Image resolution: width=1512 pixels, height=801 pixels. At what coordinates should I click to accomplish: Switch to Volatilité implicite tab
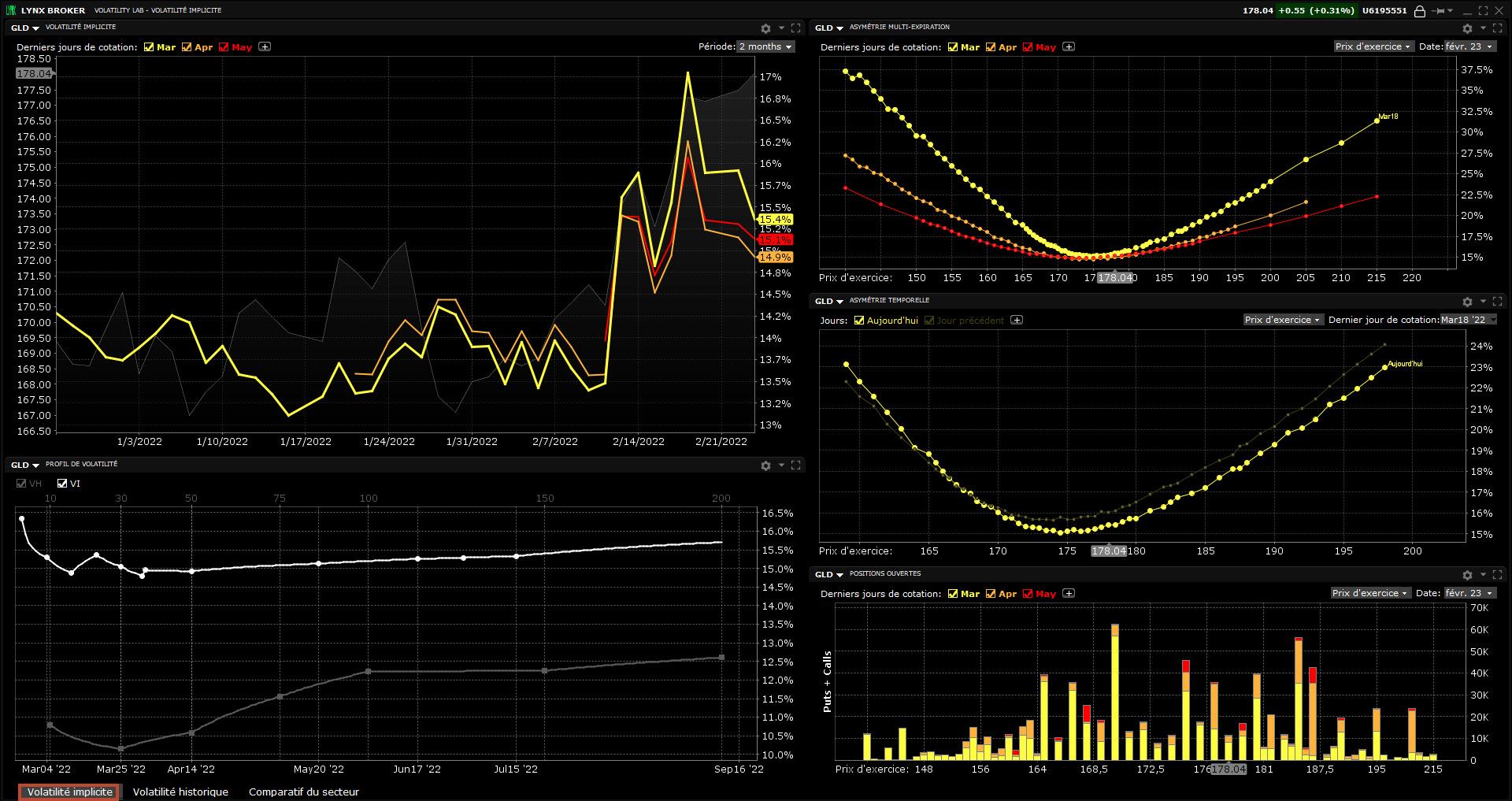coord(69,792)
